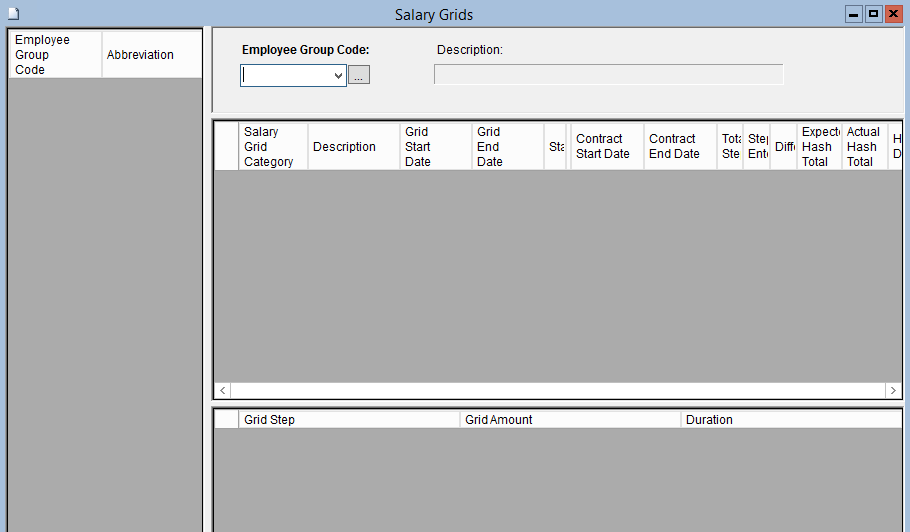Click the Grid Step column header

pos(349,420)
